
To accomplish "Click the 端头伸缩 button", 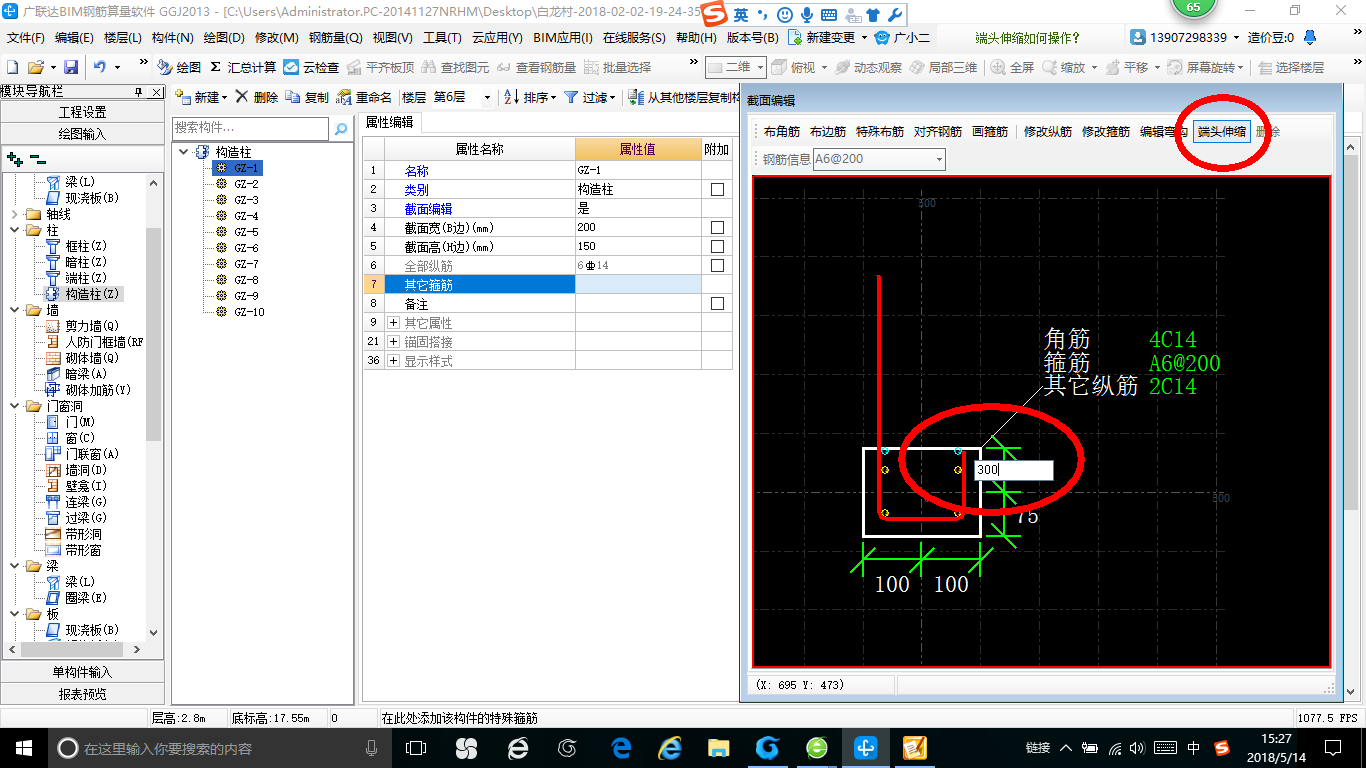I will click(1222, 131).
